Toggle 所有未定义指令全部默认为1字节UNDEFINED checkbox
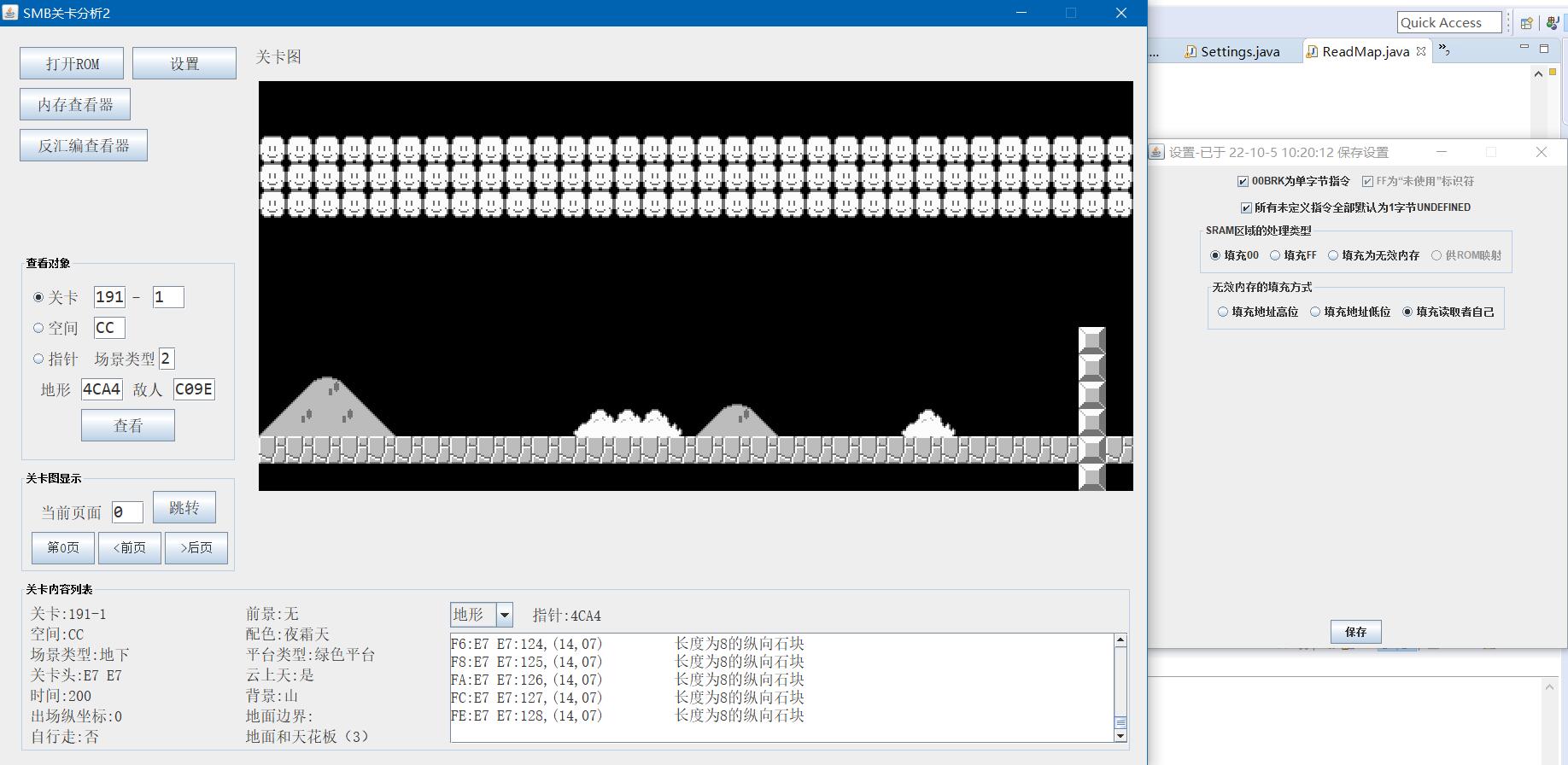 pos(1246,207)
